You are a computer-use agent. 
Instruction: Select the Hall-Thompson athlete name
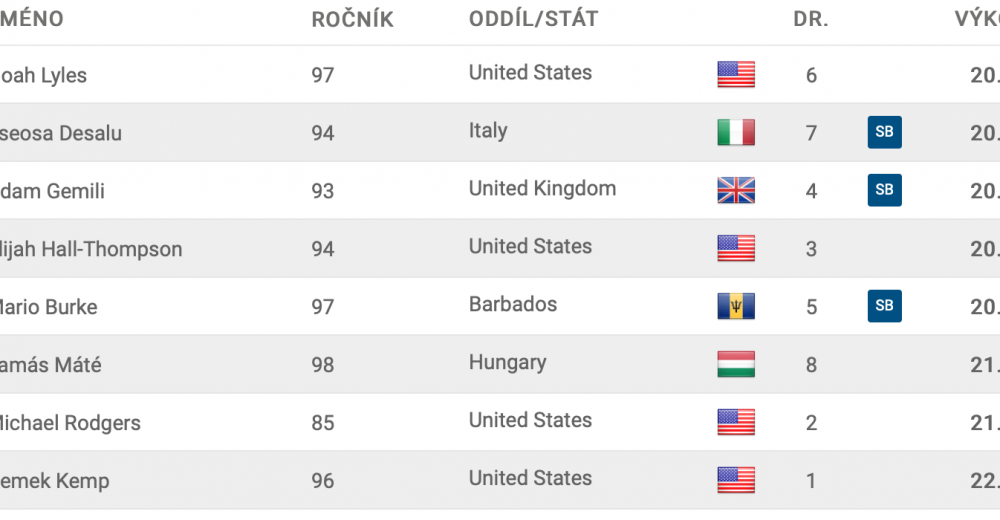91,249
